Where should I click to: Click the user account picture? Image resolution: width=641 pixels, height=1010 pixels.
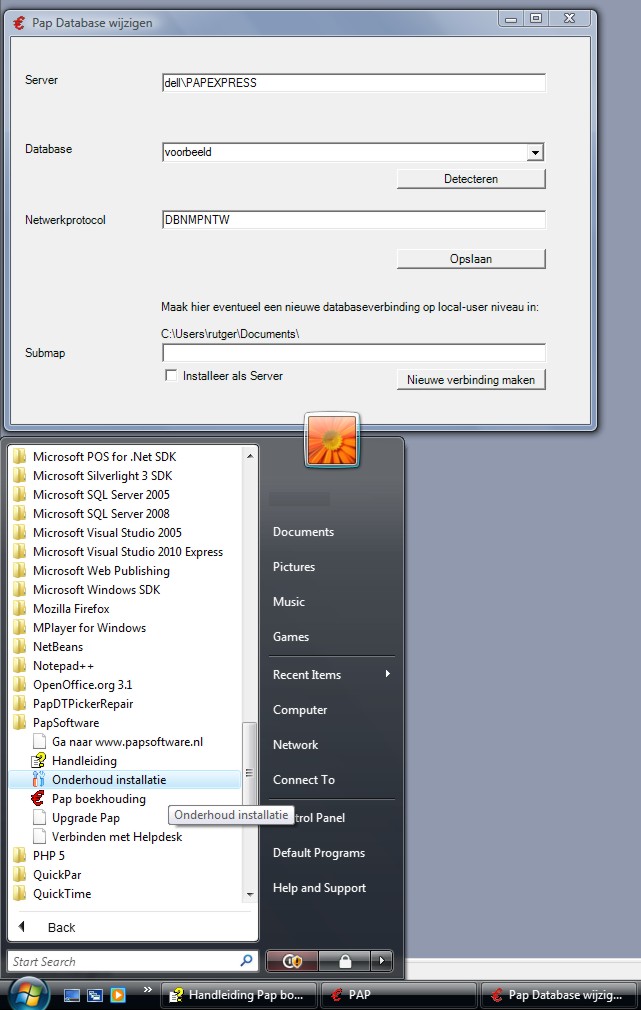point(332,438)
